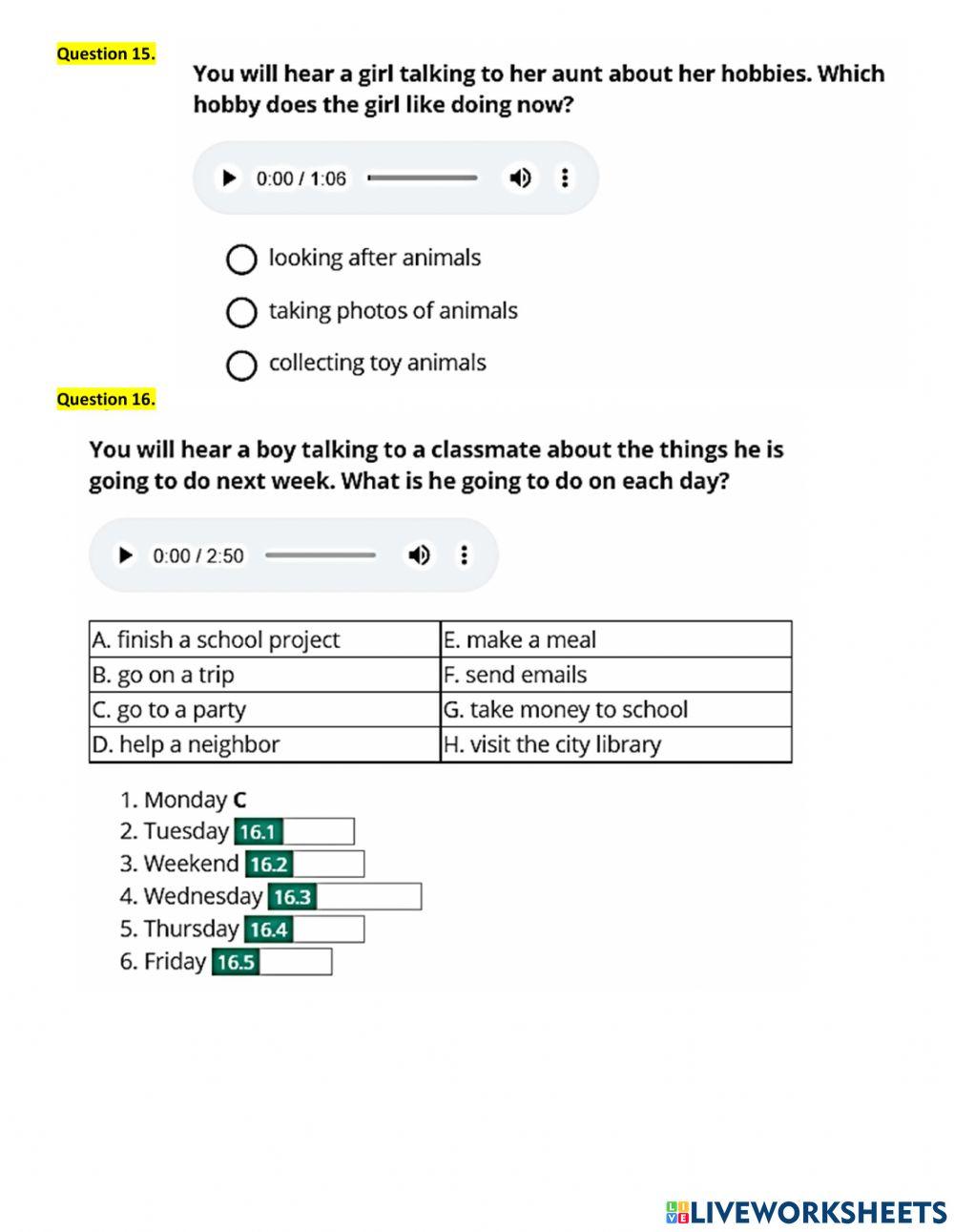954x1232 pixels.
Task: Play the Question 16 audio clip
Action: pyautogui.click(x=124, y=555)
